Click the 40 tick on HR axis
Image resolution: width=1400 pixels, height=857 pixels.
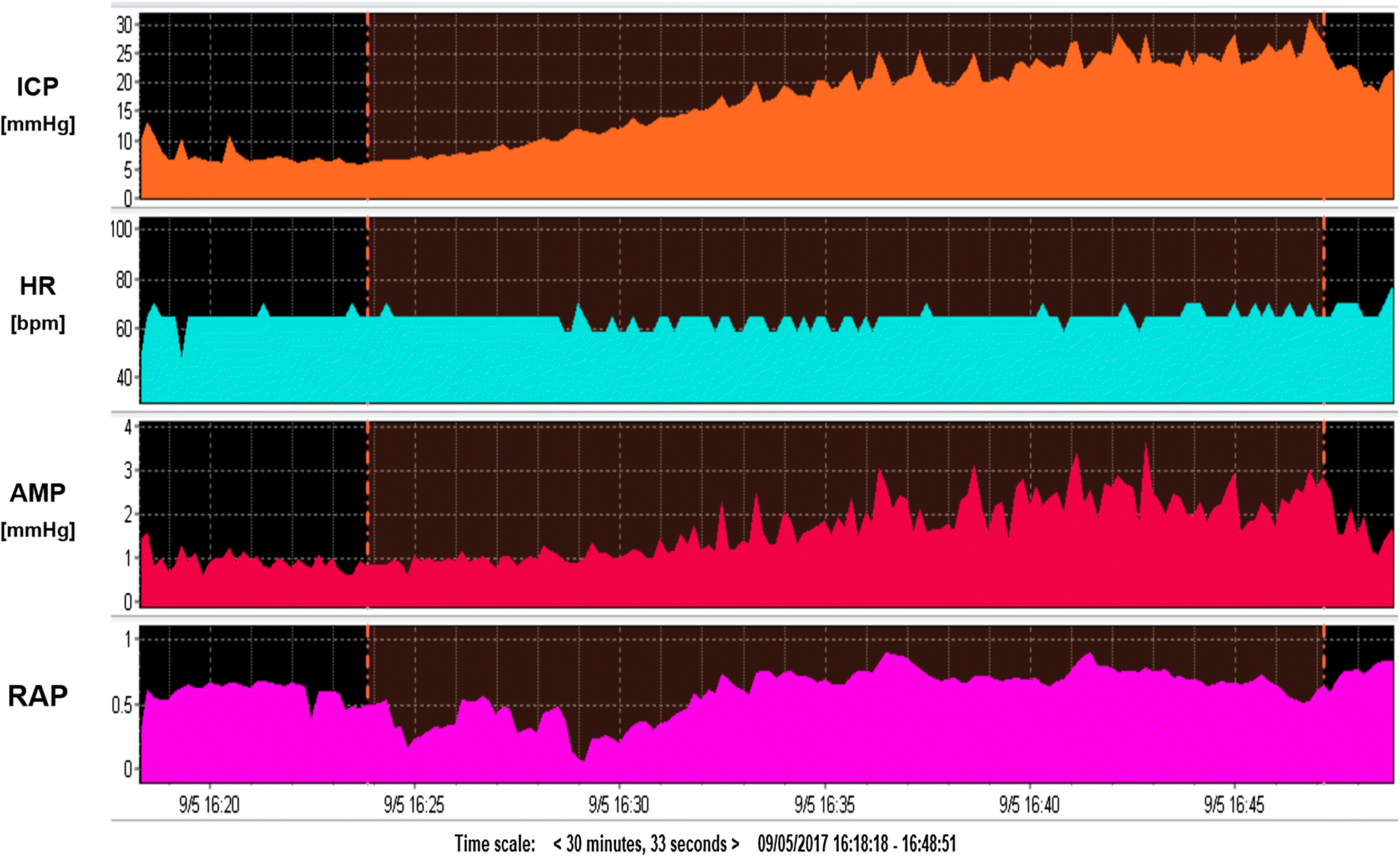(124, 377)
